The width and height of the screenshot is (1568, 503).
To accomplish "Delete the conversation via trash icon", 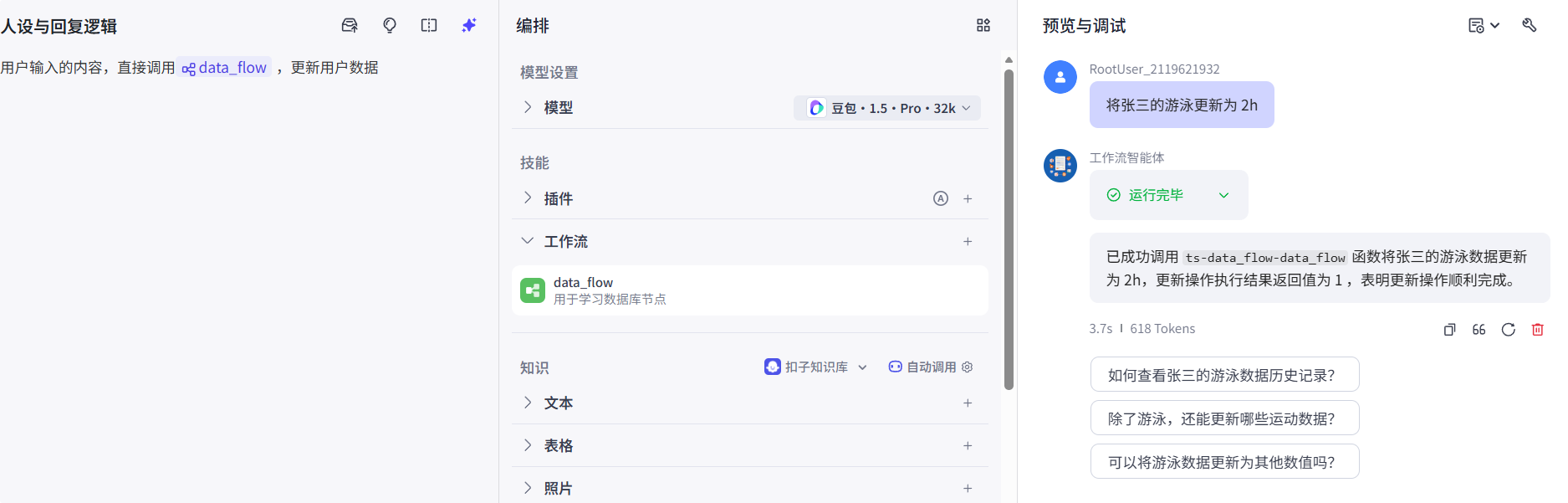I will [1537, 329].
